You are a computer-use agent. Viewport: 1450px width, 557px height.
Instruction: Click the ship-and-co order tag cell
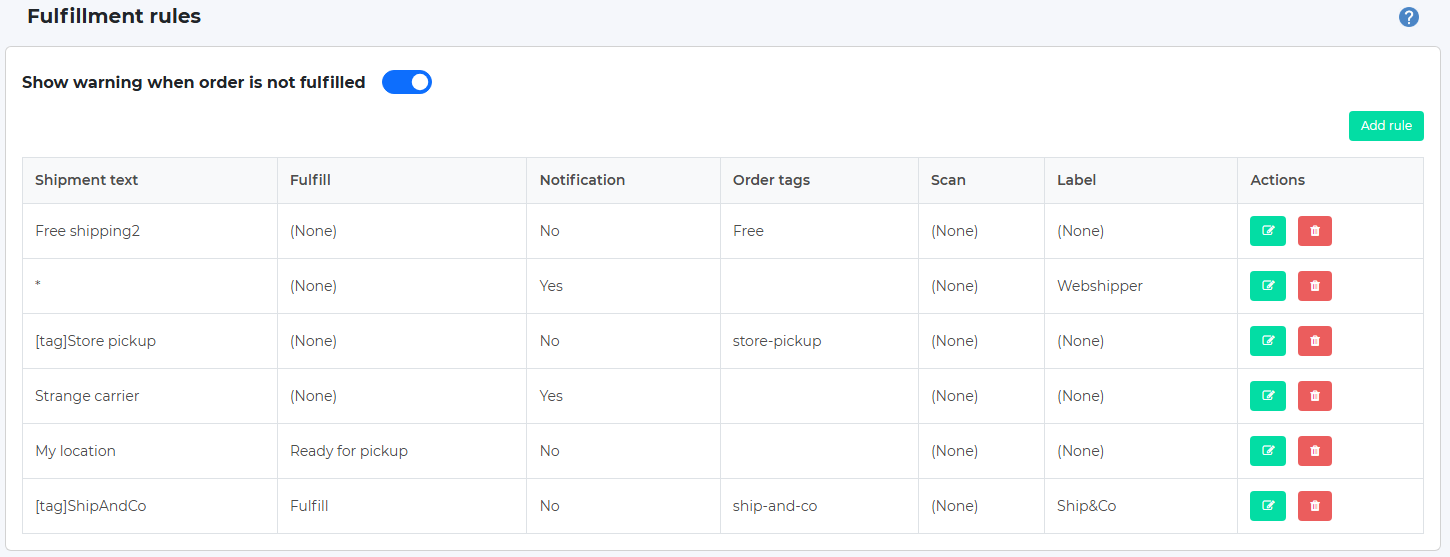pyautogui.click(x=775, y=506)
